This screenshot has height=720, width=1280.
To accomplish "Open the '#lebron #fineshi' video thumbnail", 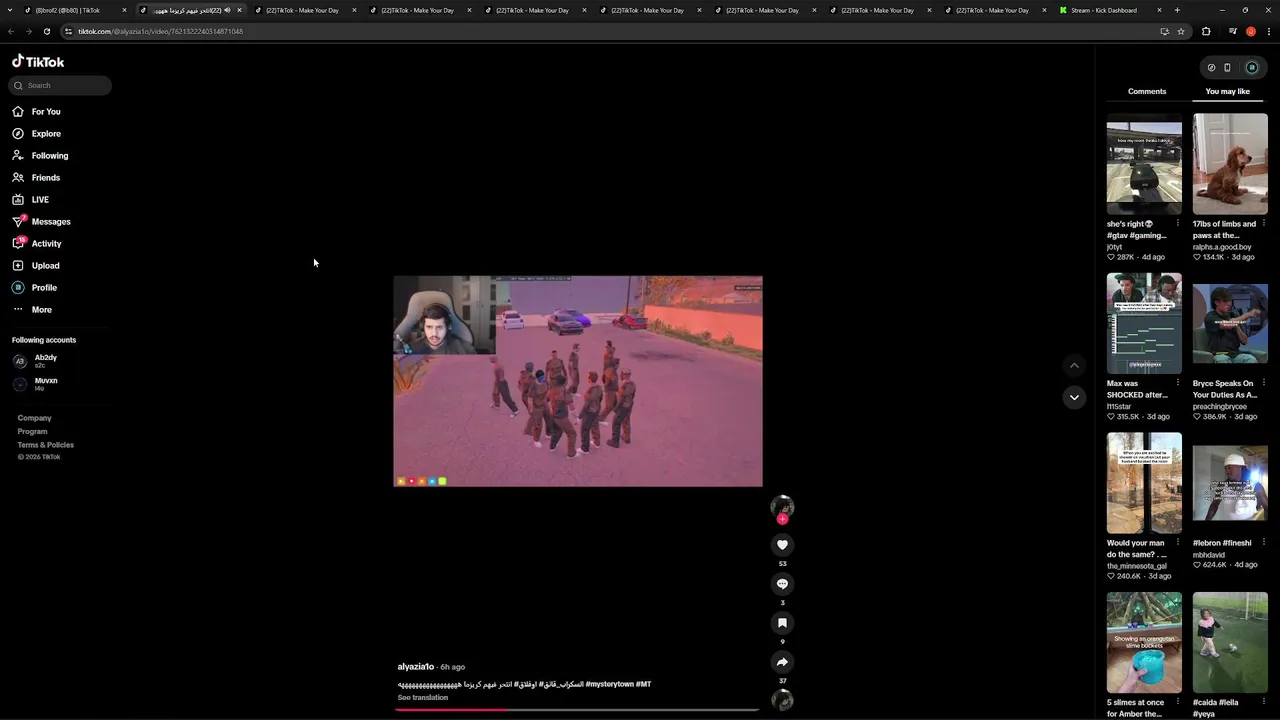I will pyautogui.click(x=1230, y=483).
